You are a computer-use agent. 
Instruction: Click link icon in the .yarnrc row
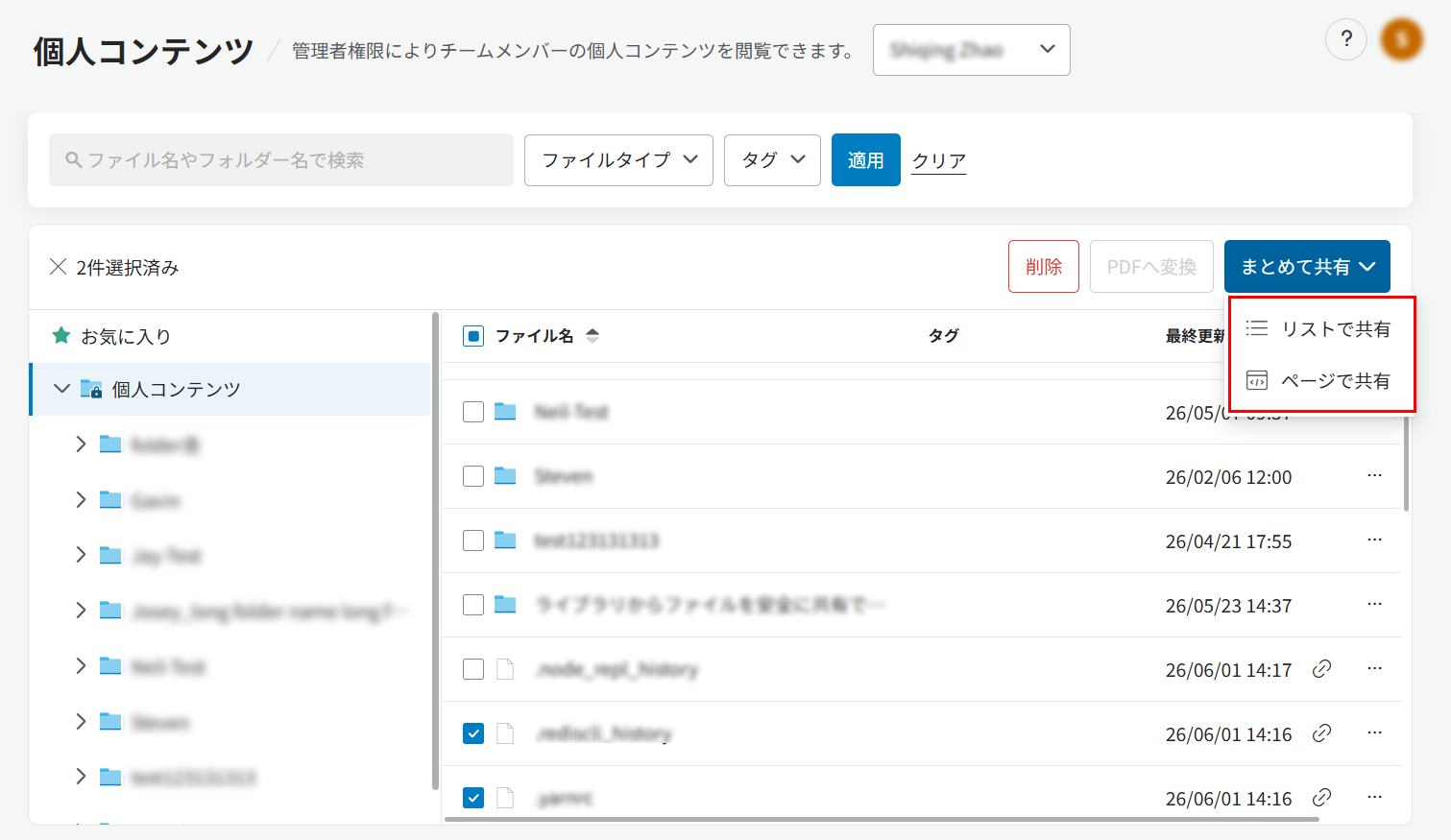click(1321, 798)
